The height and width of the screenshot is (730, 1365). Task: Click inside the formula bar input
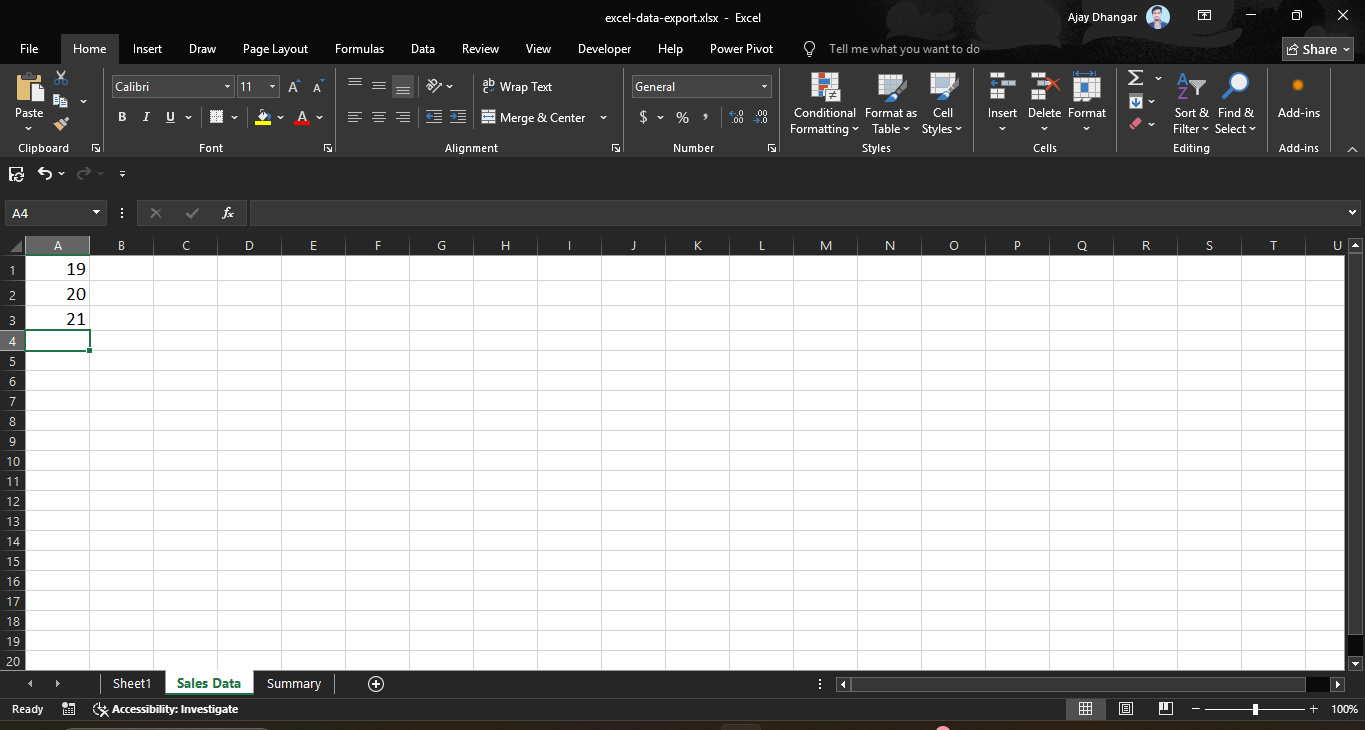796,213
